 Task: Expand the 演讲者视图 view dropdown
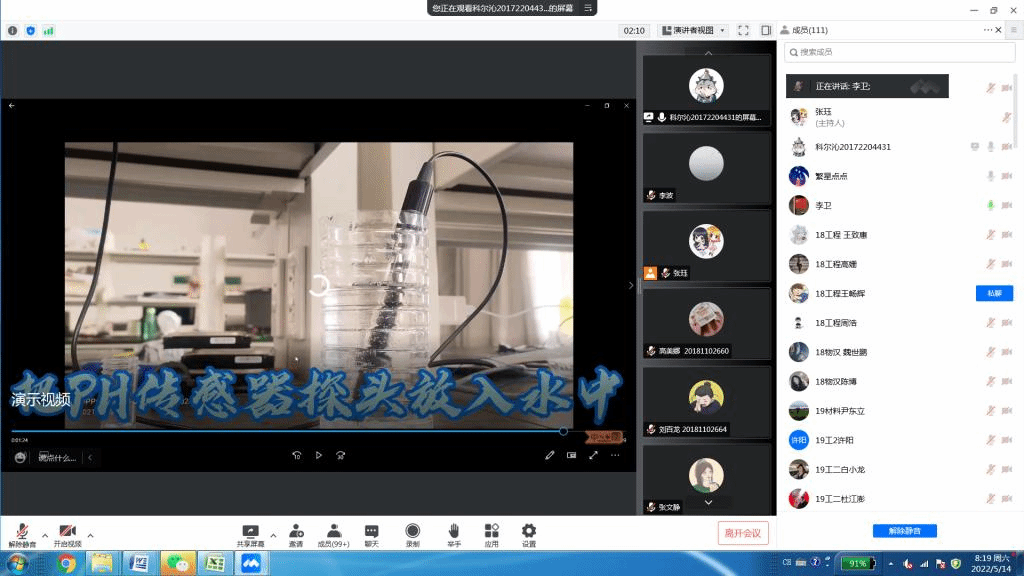tap(698, 30)
